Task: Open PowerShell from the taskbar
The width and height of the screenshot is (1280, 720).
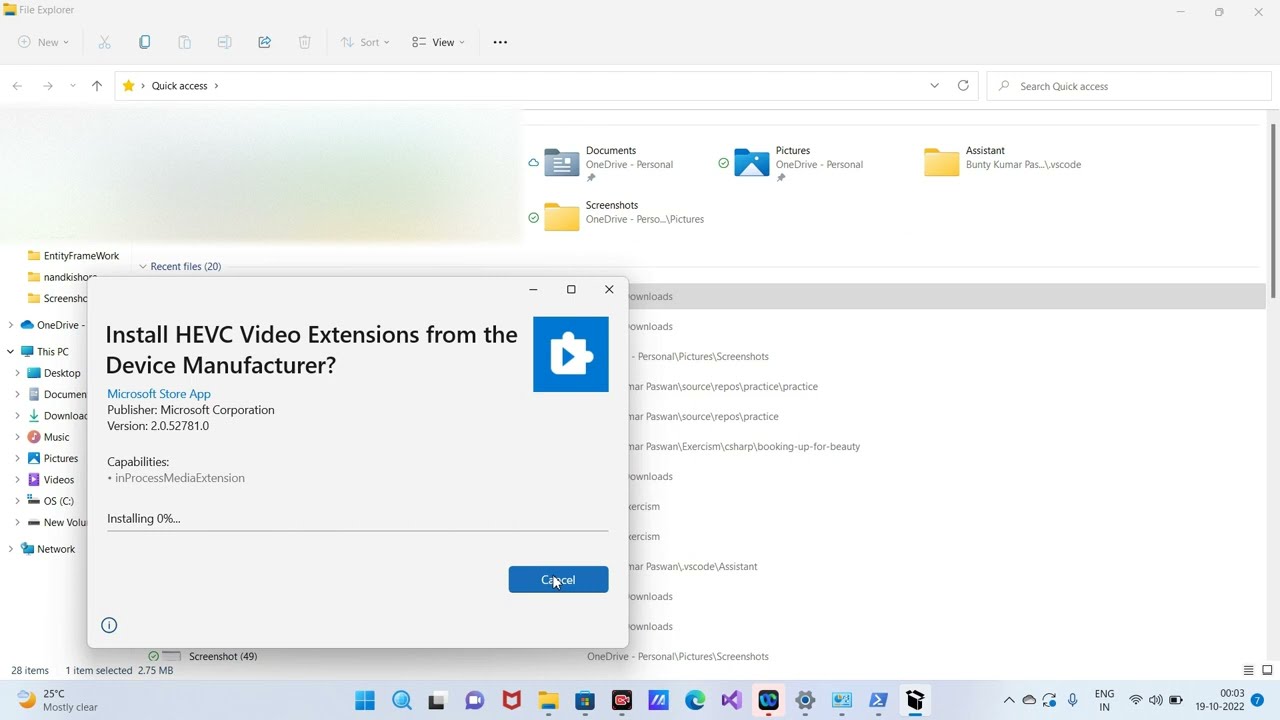Action: point(878,701)
